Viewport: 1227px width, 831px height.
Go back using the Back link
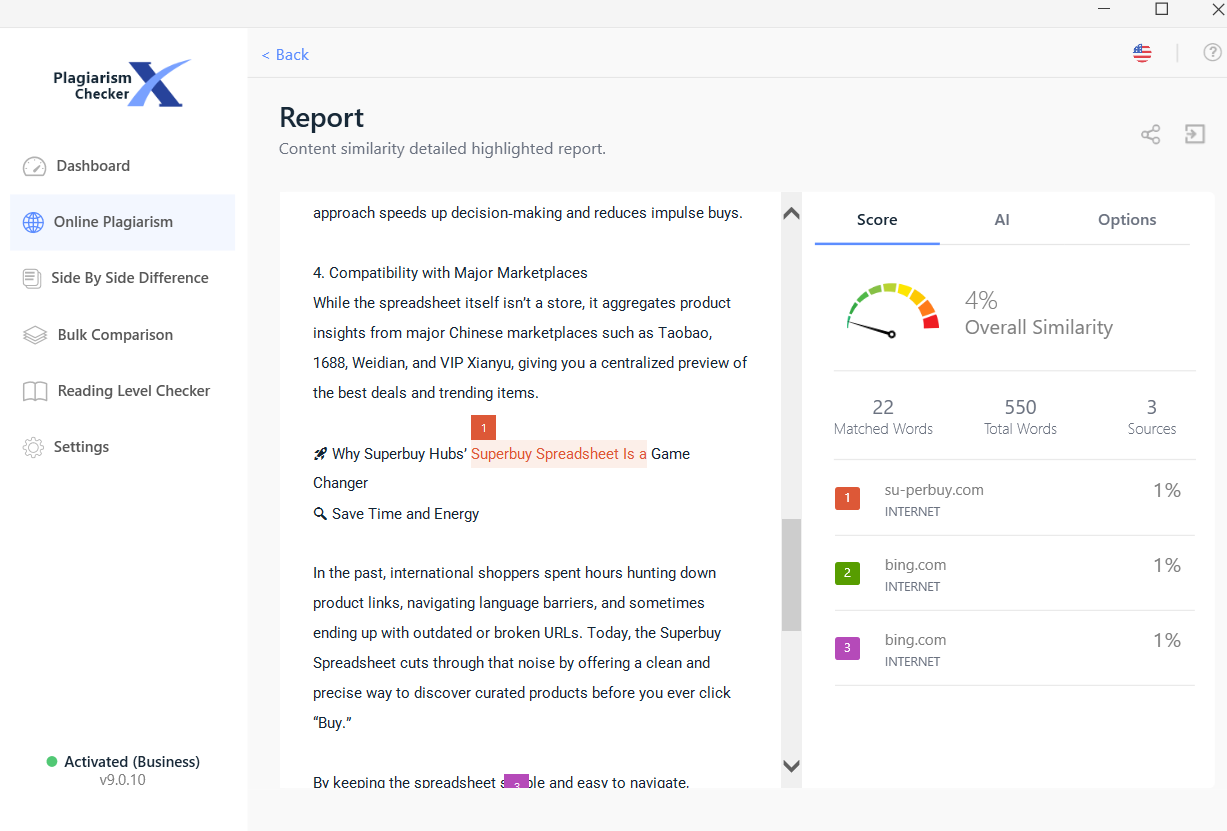click(285, 54)
